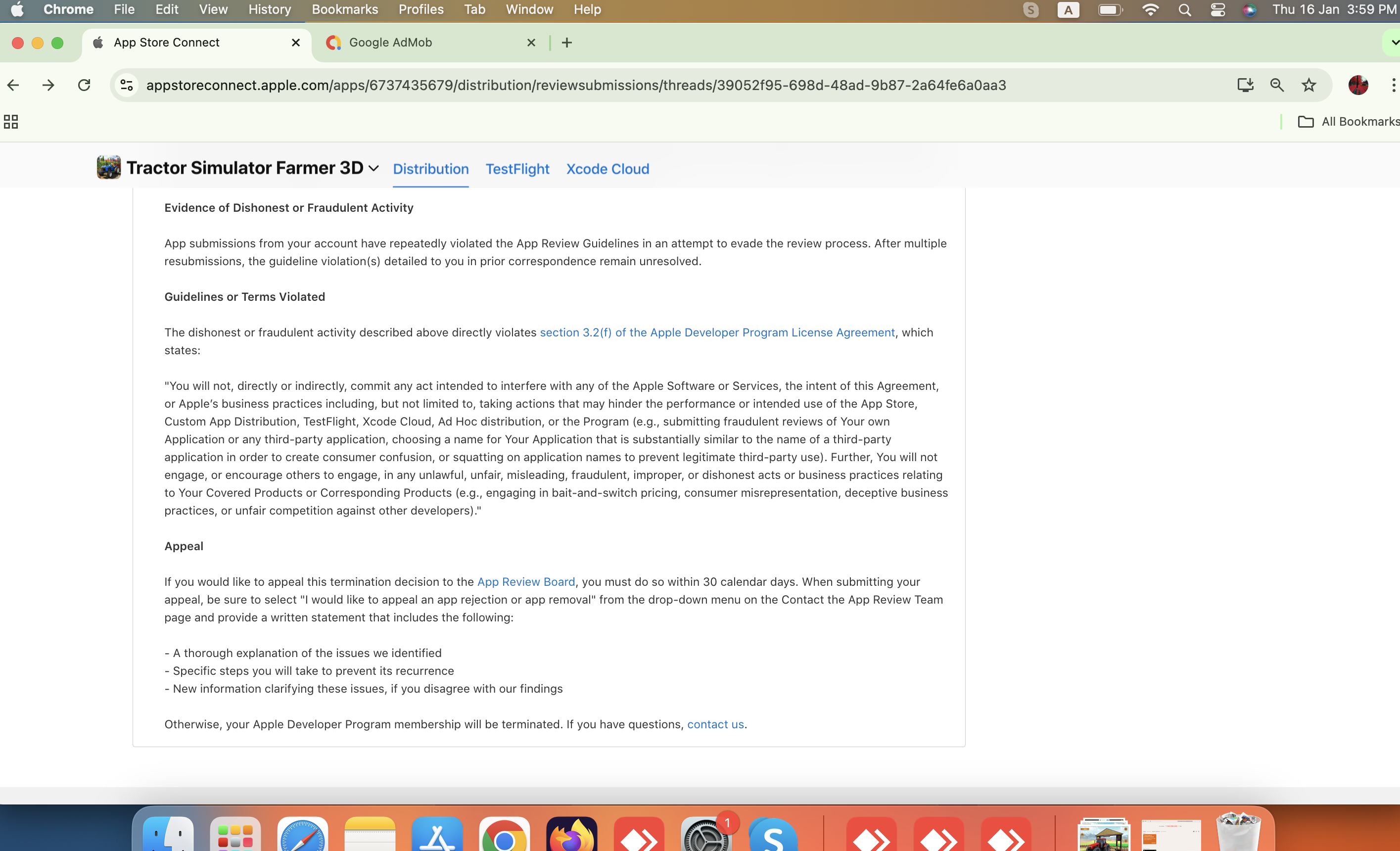Image resolution: width=1400 pixels, height=851 pixels.
Task: Launch Firefox from the Dock
Action: [571, 834]
